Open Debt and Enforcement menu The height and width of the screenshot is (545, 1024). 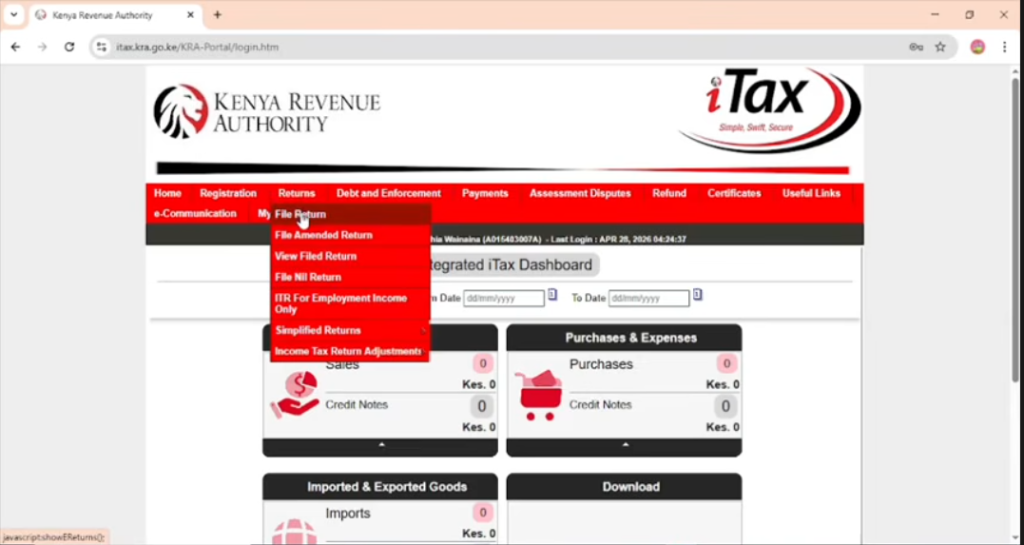tap(389, 193)
